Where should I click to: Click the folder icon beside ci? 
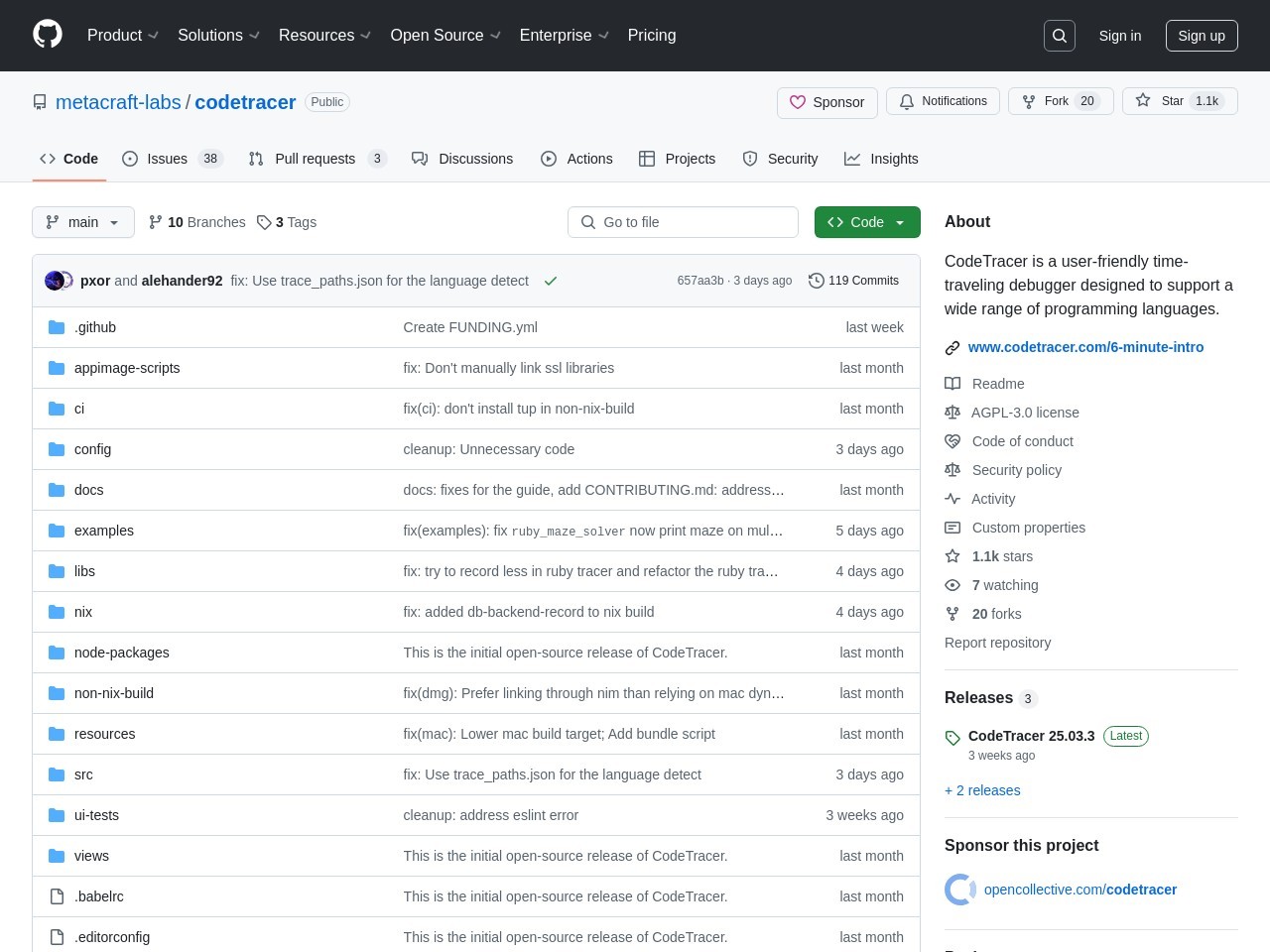click(57, 409)
